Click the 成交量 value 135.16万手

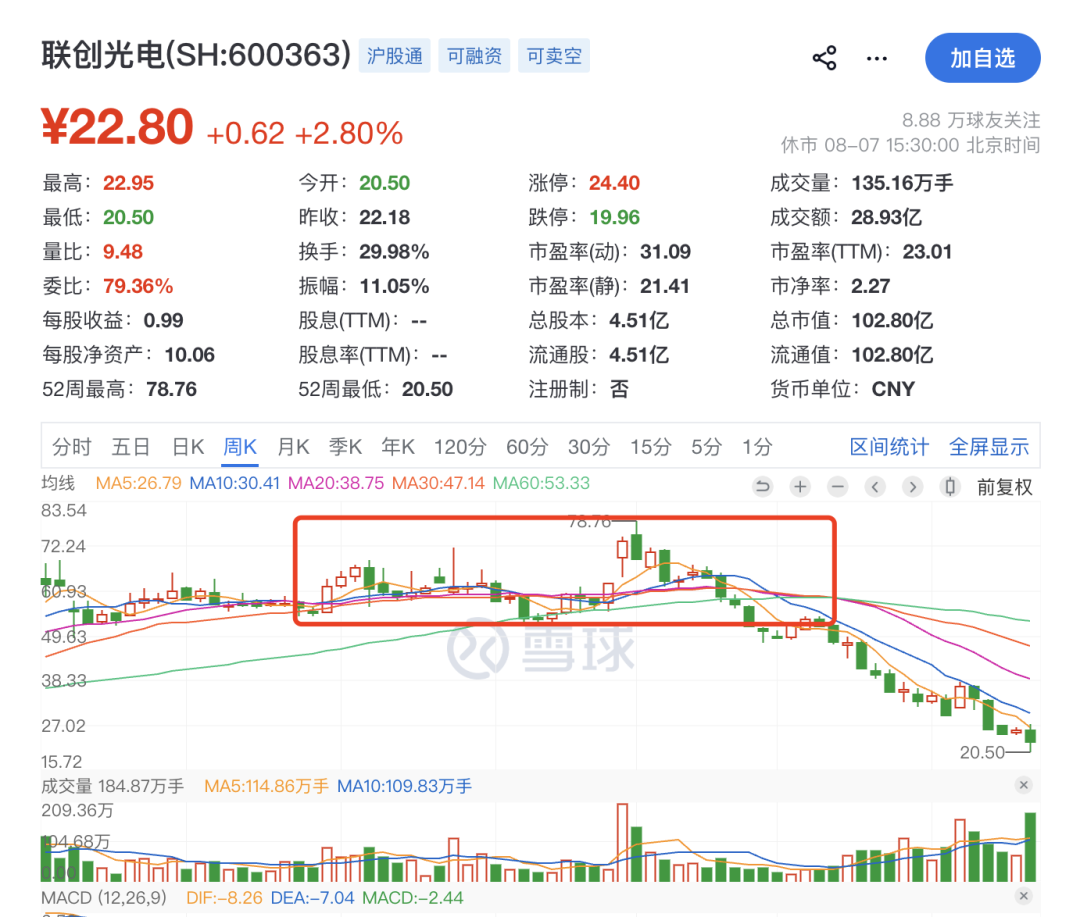pos(902,183)
